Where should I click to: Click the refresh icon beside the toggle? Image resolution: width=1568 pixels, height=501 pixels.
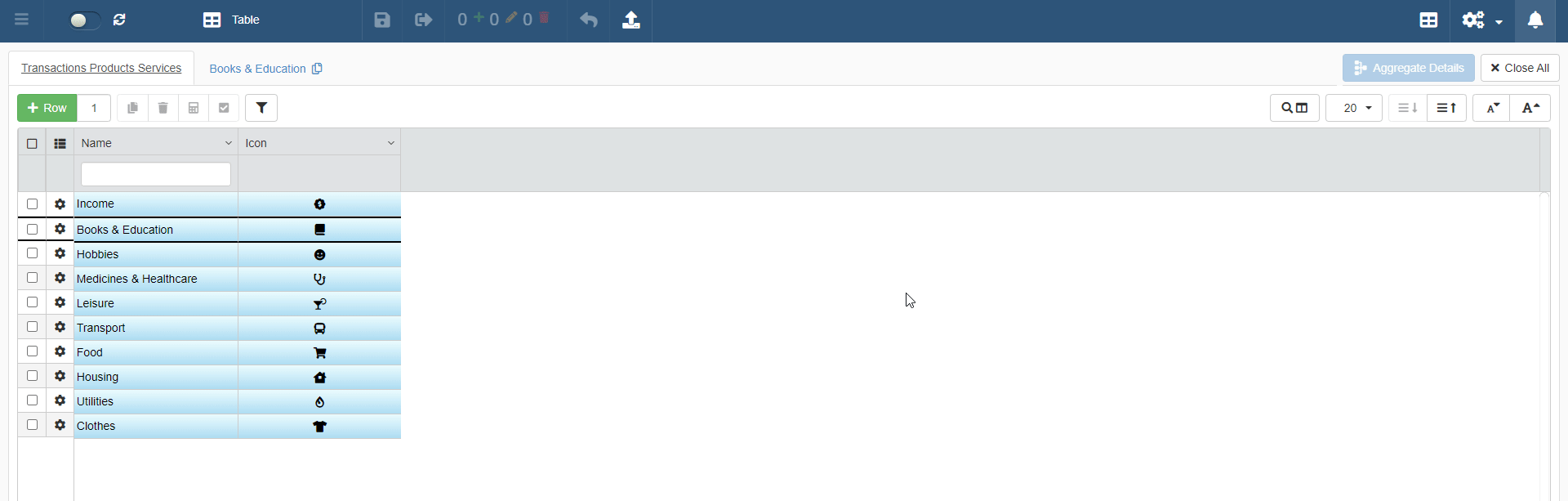(x=119, y=20)
